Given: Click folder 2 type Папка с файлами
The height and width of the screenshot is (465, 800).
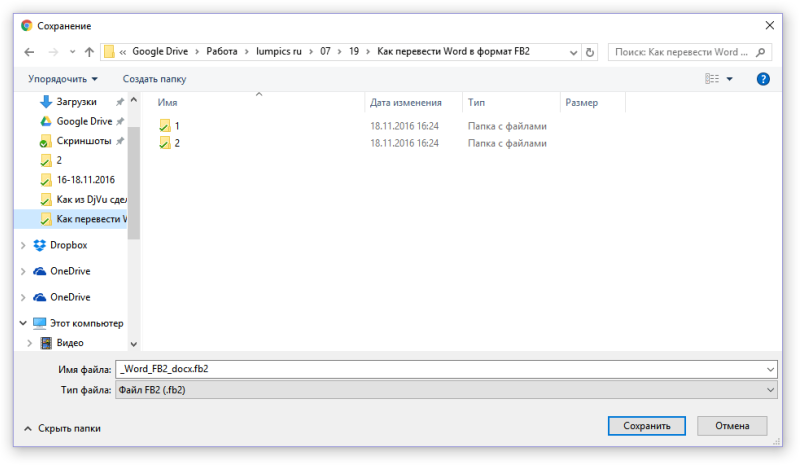Looking at the screenshot, I should pyautogui.click(x=507, y=143).
